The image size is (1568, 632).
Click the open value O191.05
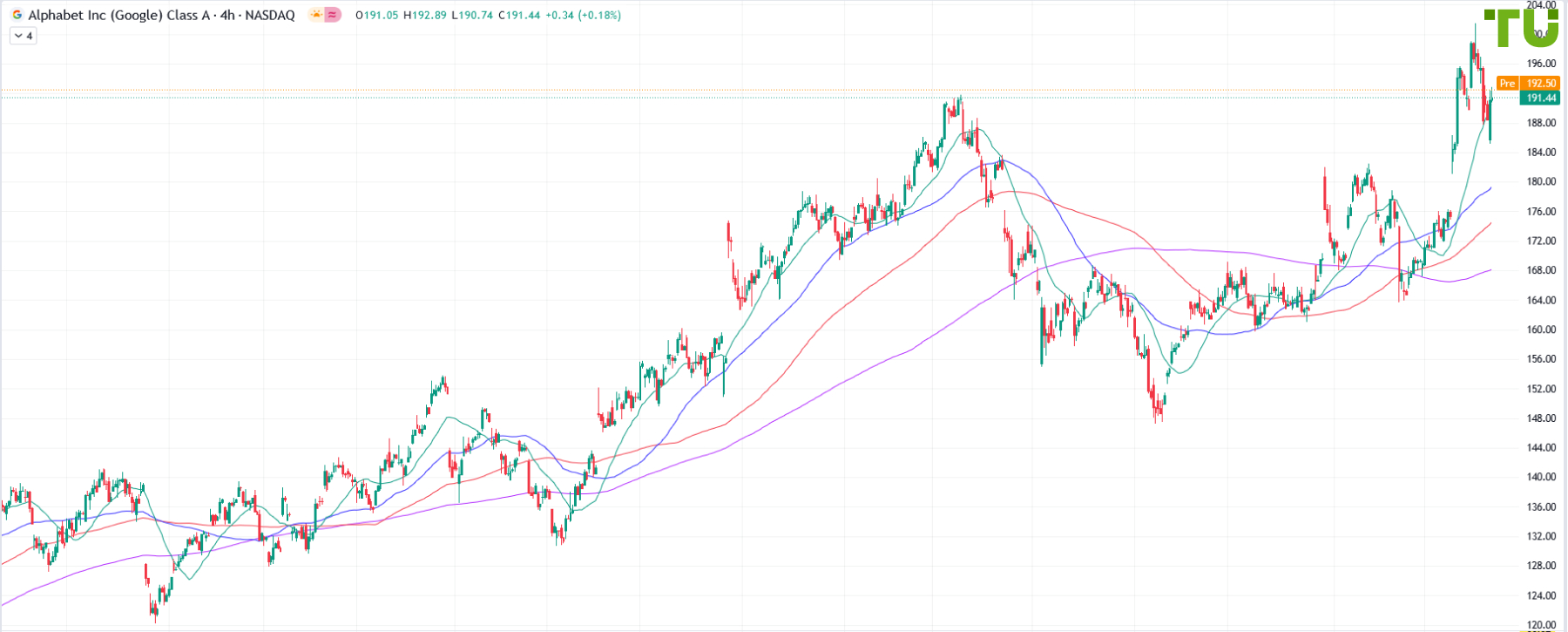[x=377, y=15]
